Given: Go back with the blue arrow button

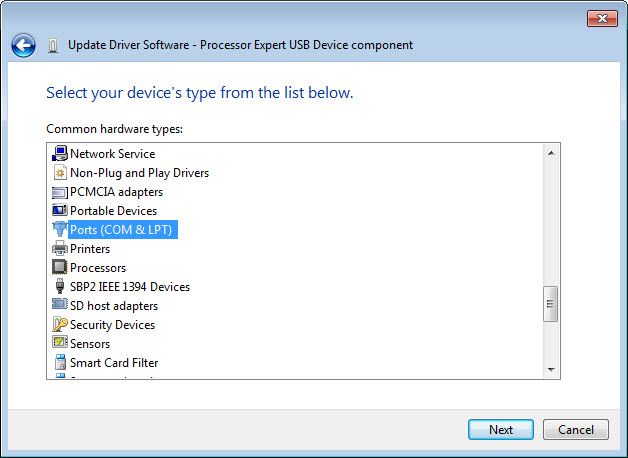Looking at the screenshot, I should (x=23, y=45).
